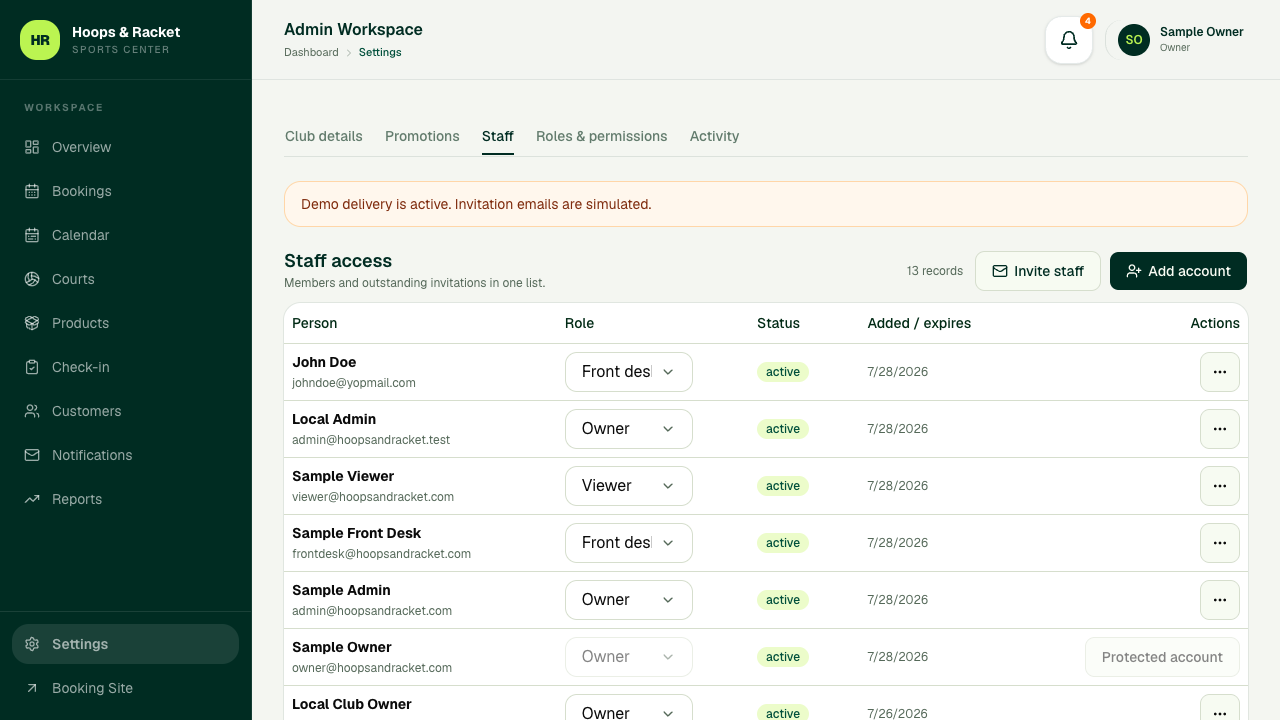Screen dimensions: 1280x720
Task: Open the Roles & permissions tab
Action: coord(602,136)
